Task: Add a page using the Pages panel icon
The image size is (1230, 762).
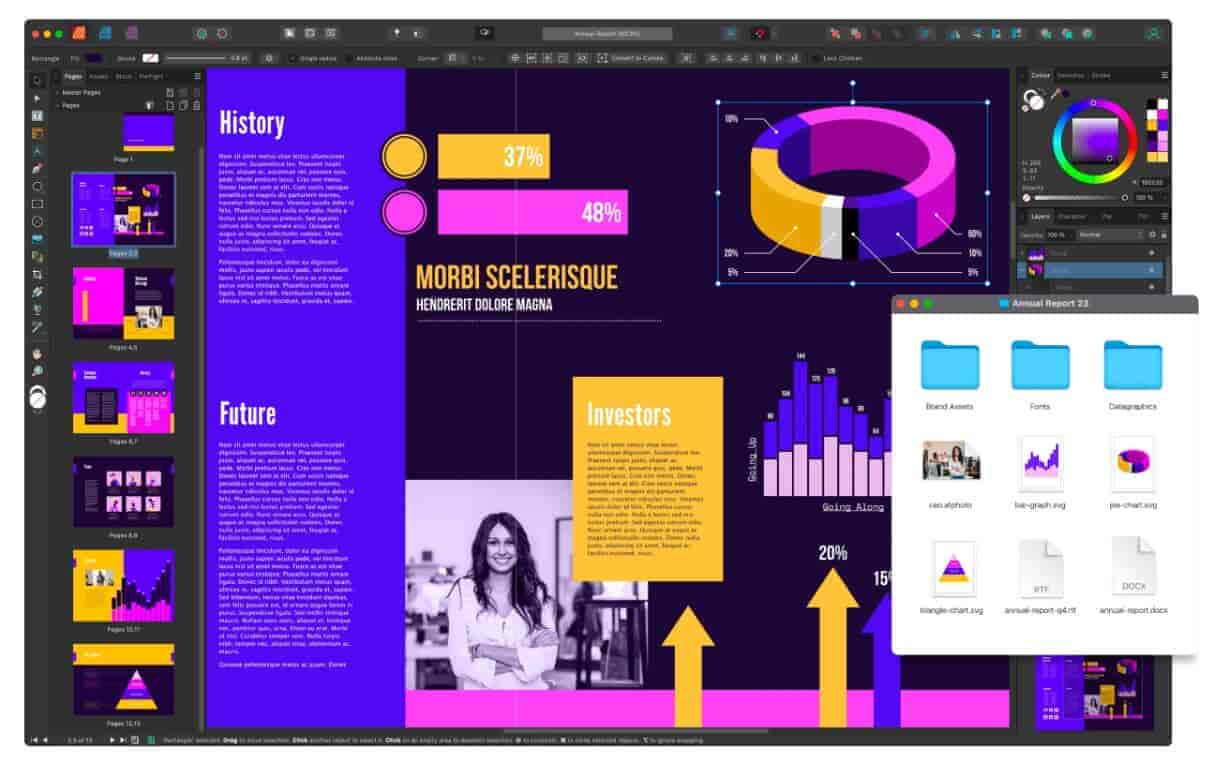Action: click(x=170, y=106)
